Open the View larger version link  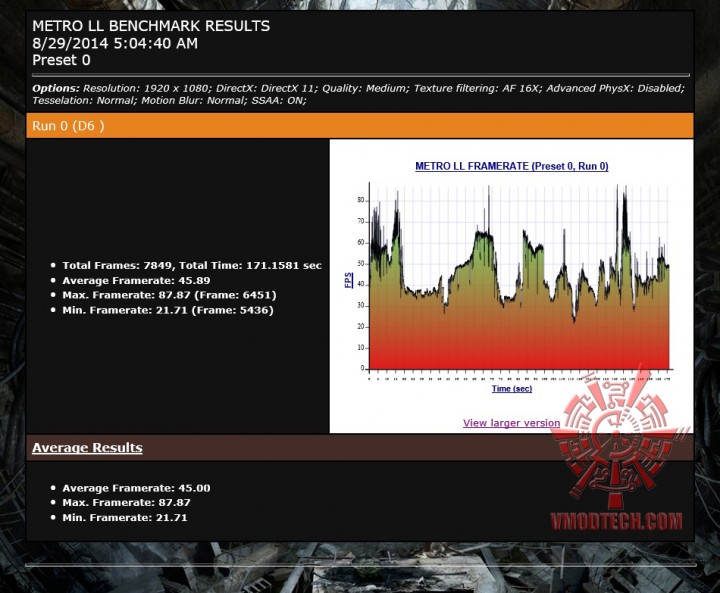coord(512,423)
